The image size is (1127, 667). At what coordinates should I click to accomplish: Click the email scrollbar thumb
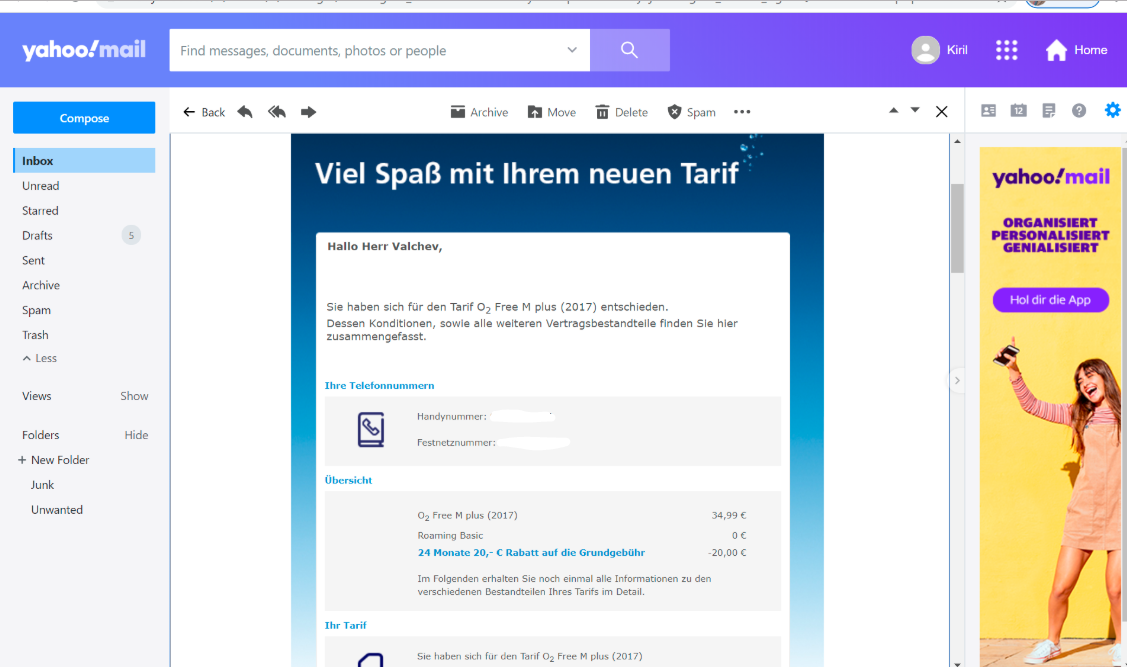point(957,228)
